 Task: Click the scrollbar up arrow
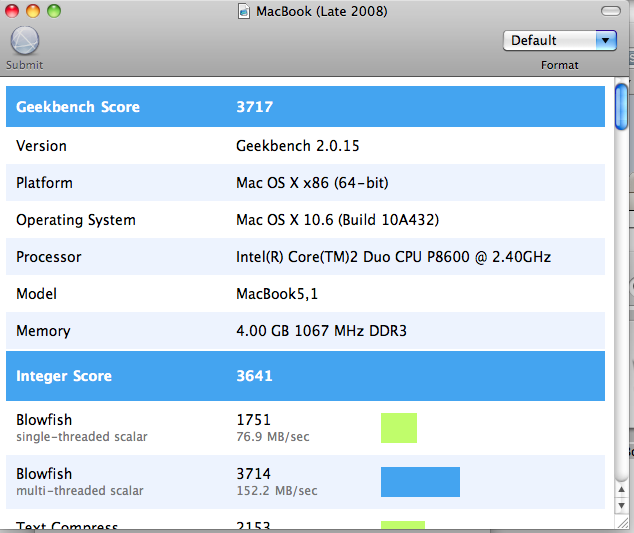point(621,490)
